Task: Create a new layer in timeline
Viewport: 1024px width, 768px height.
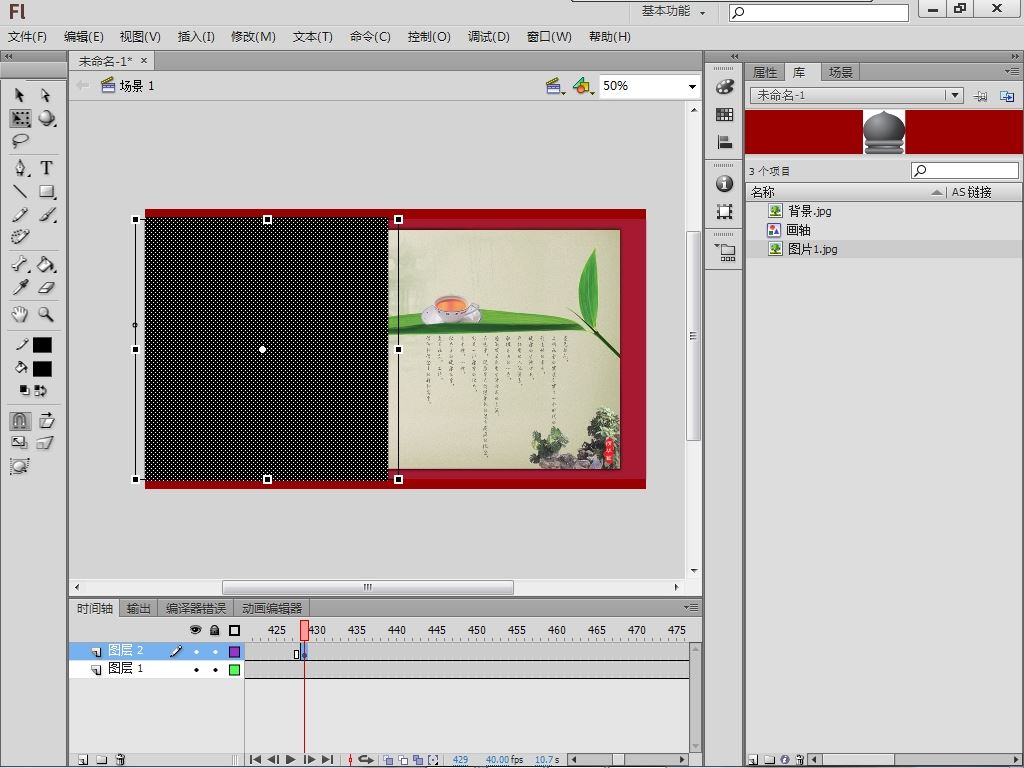Action: (83, 760)
